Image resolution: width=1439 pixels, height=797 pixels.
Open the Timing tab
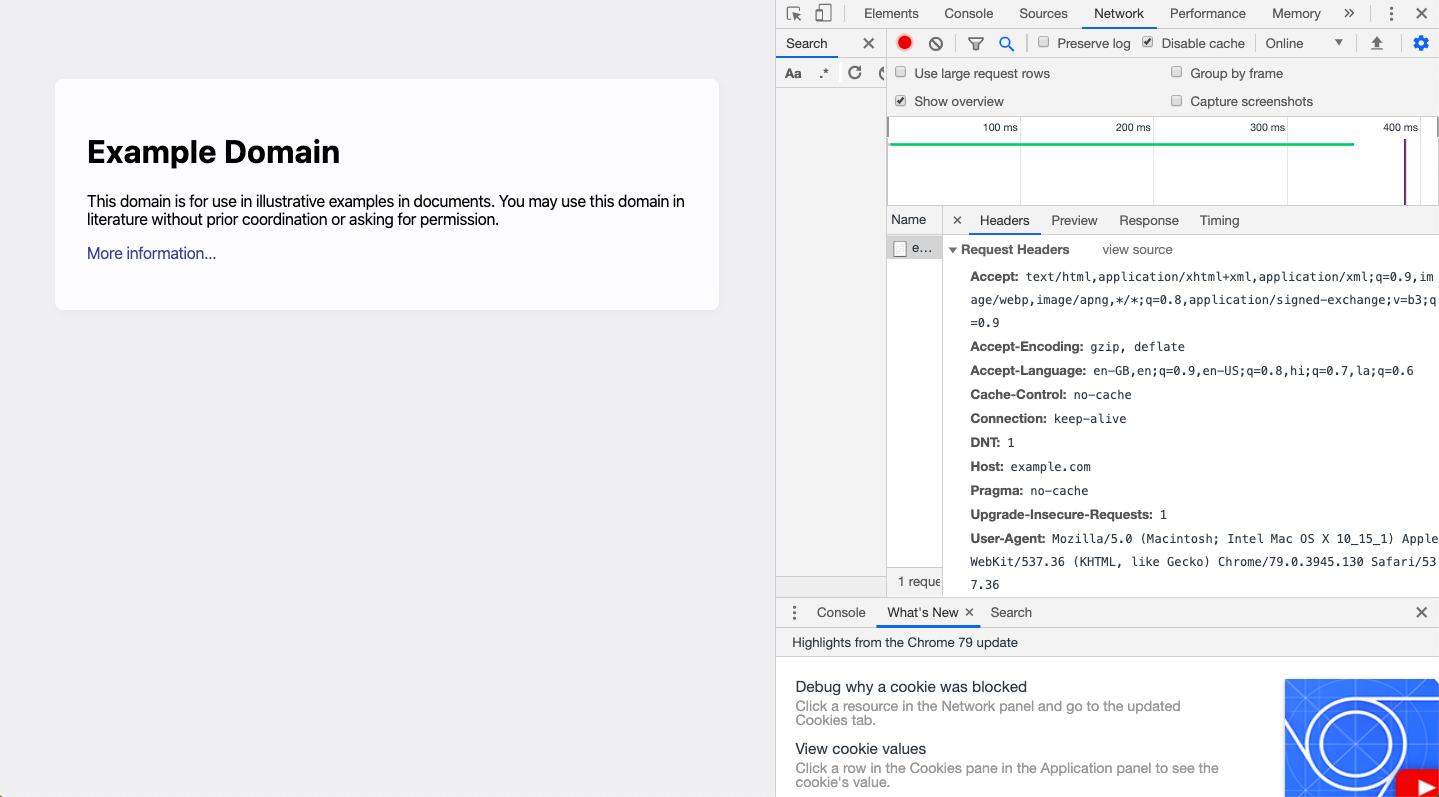click(x=1219, y=221)
